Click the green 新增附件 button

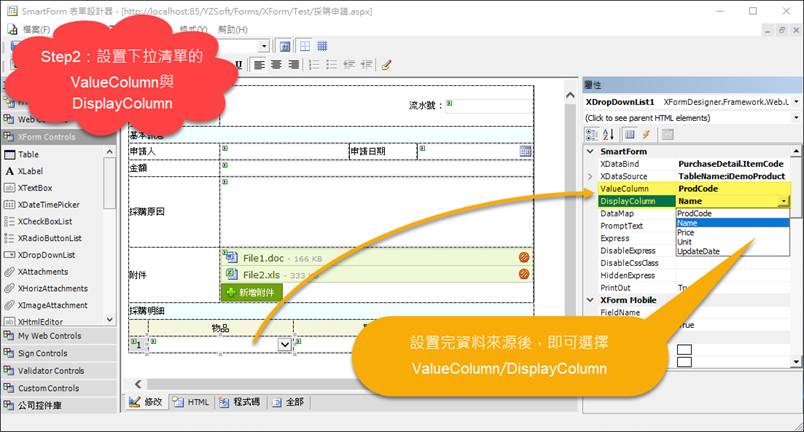tap(253, 292)
